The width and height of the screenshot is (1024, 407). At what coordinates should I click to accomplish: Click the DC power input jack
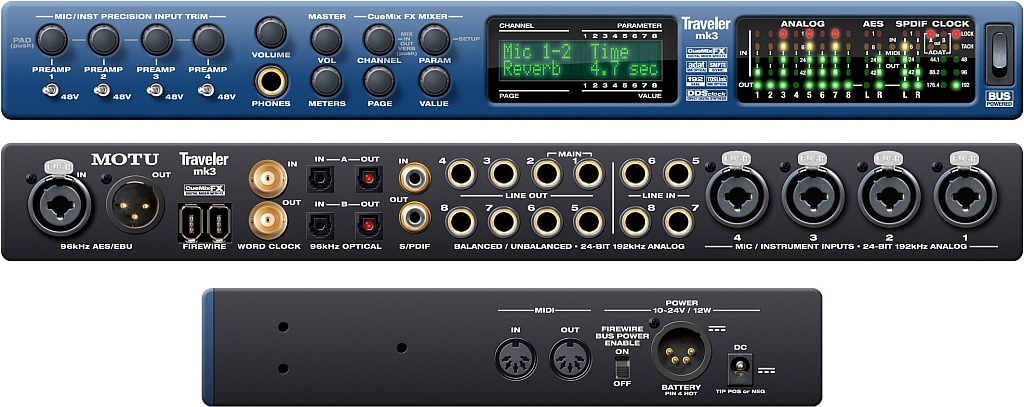click(741, 371)
